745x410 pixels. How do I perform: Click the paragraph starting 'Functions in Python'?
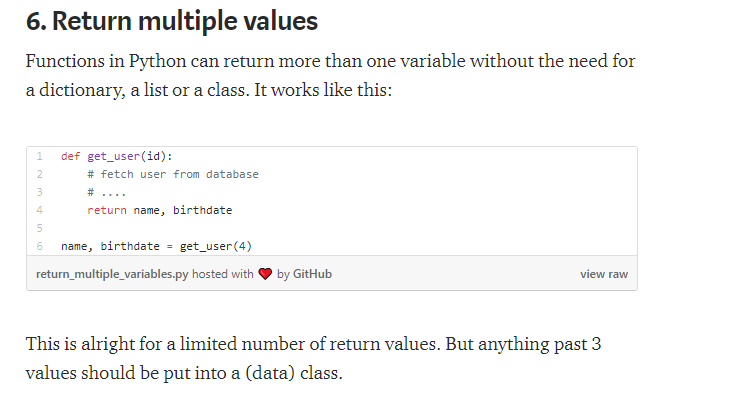click(x=330, y=75)
